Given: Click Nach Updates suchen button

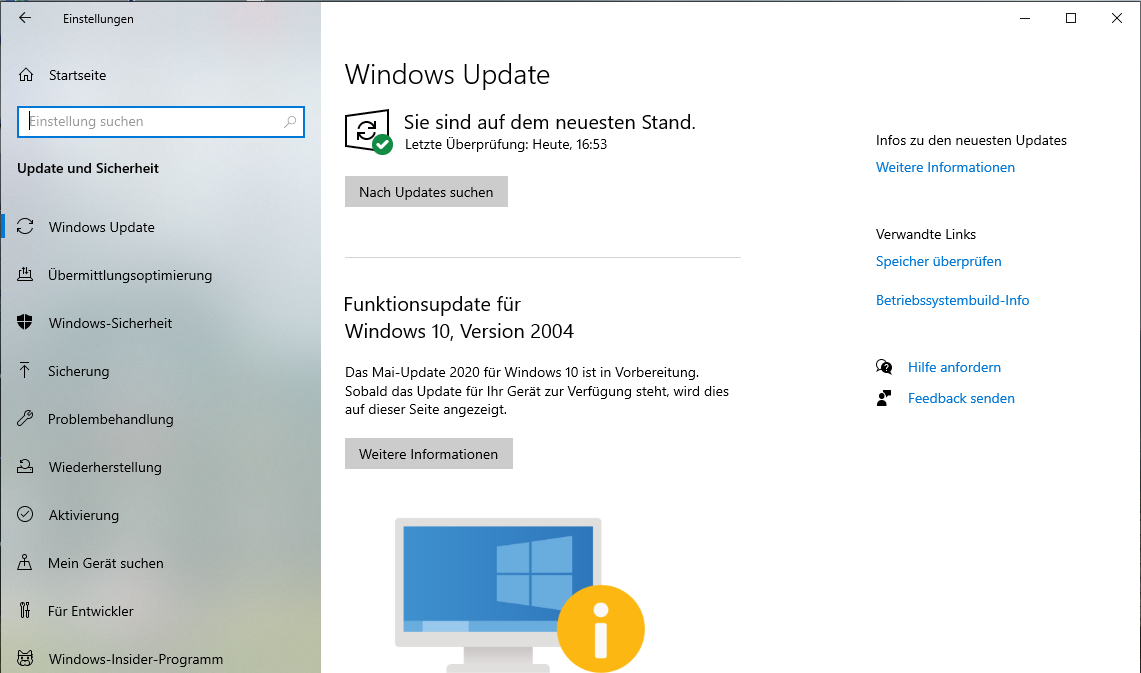Looking at the screenshot, I should coord(426,191).
